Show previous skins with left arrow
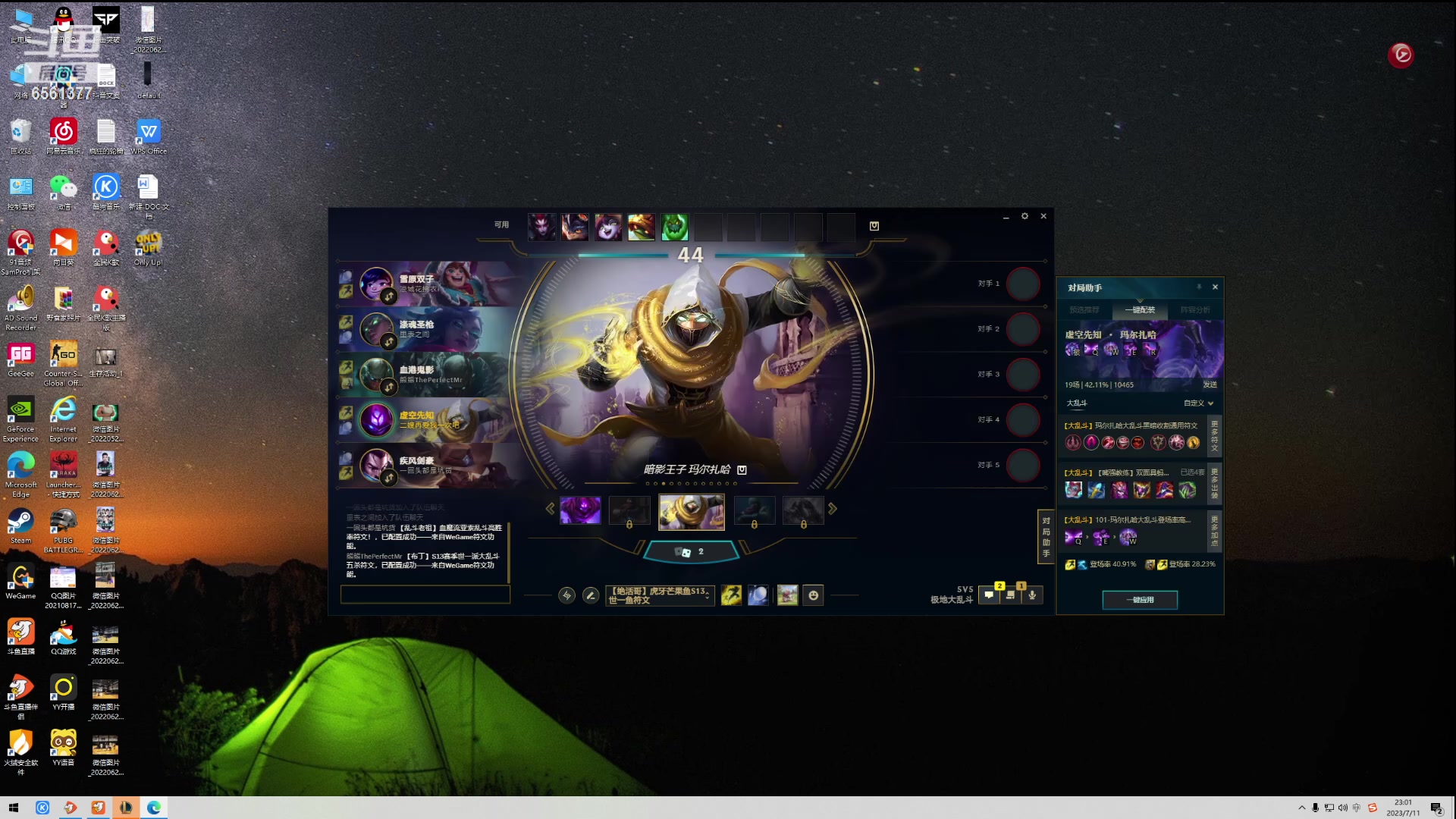 click(550, 509)
